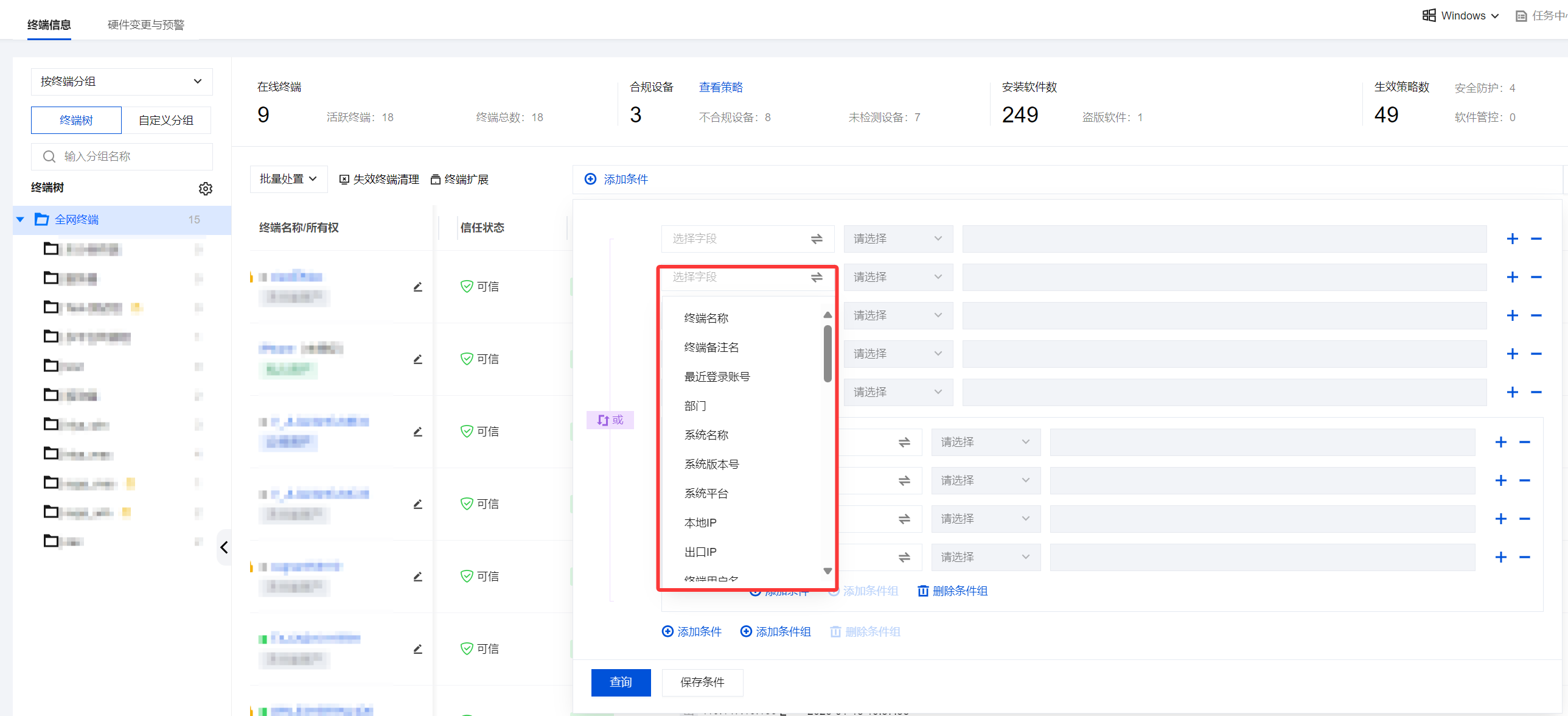Click the plus icon on first condition row

click(x=1512, y=239)
